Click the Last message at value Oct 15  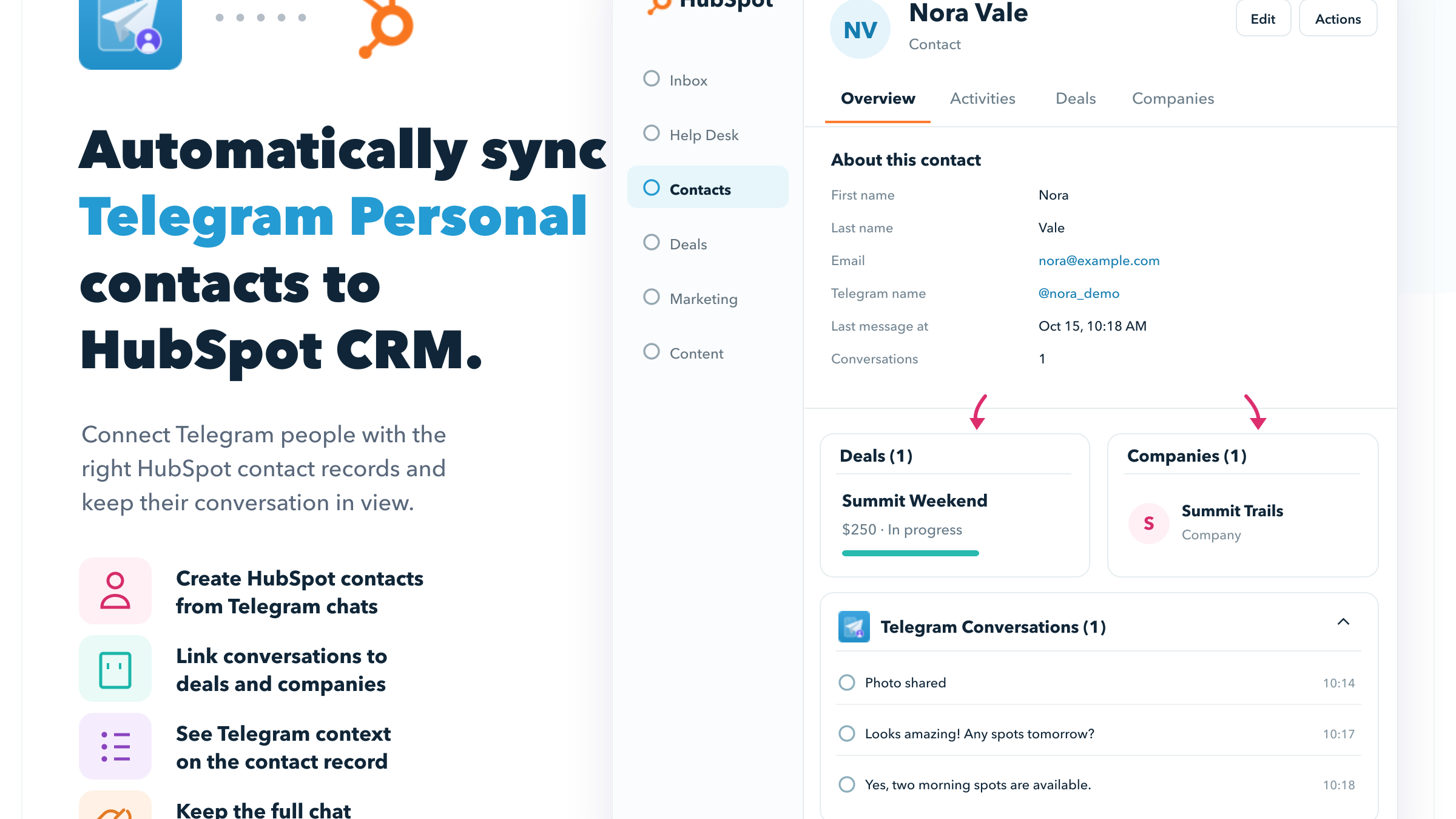[x=1092, y=326]
